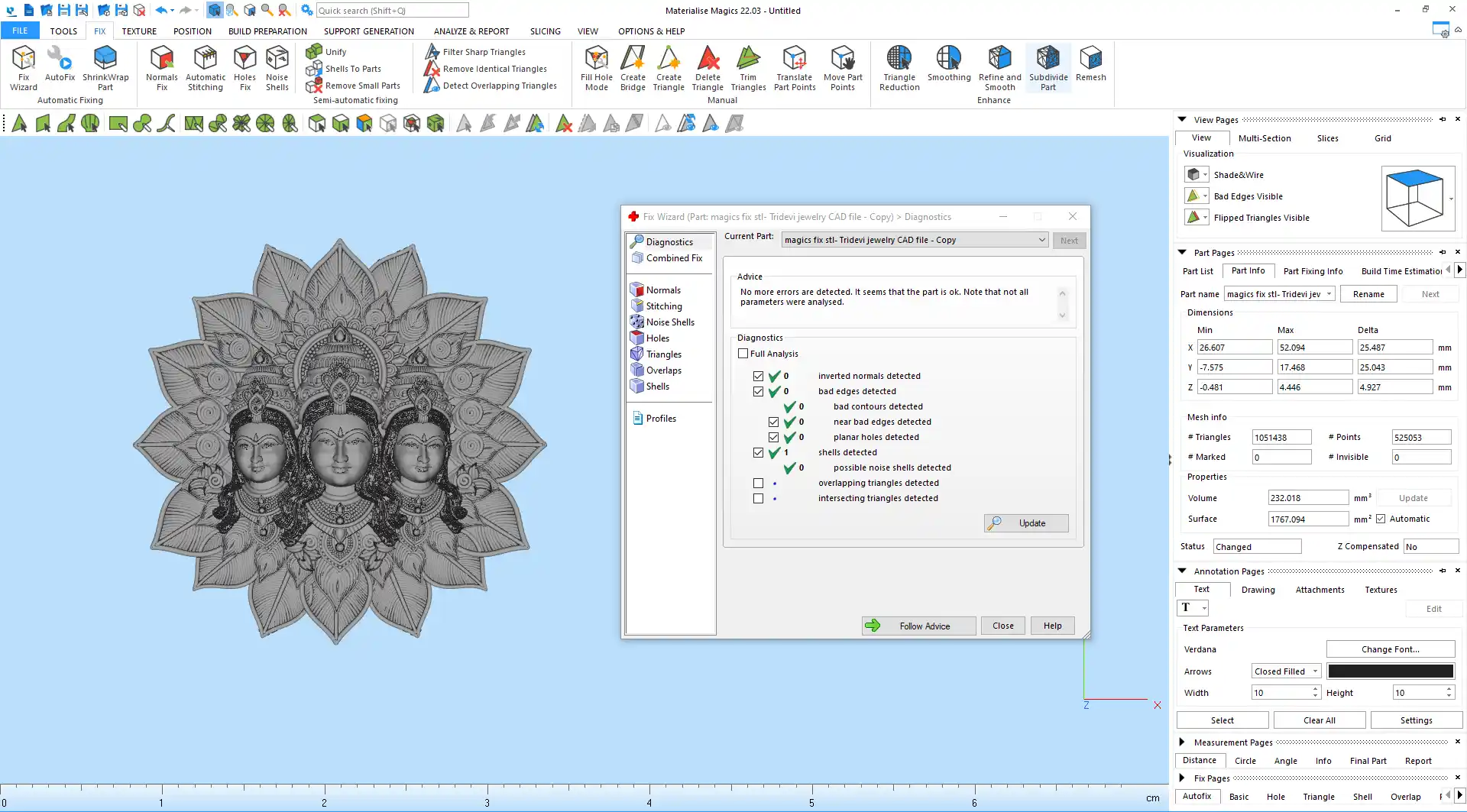Switch to the Part Fixing Info tab
Viewport: 1467px width, 812px height.
[1313, 271]
